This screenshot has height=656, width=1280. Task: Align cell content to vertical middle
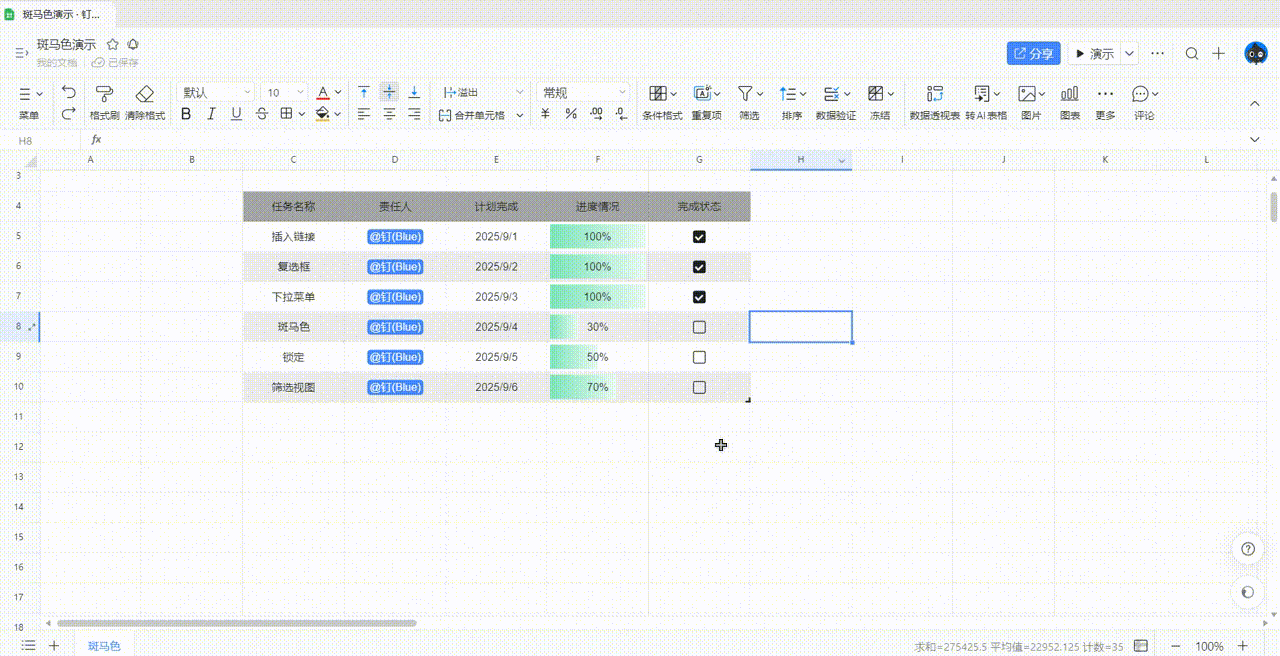[389, 92]
